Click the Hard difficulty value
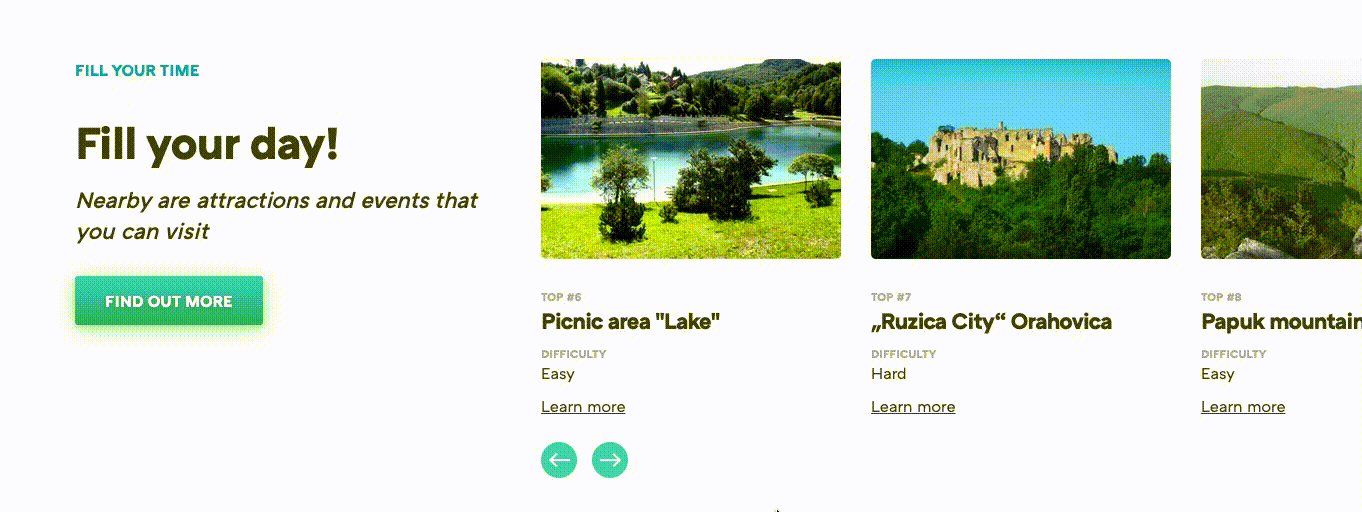Image resolution: width=1362 pixels, height=512 pixels. (889, 374)
